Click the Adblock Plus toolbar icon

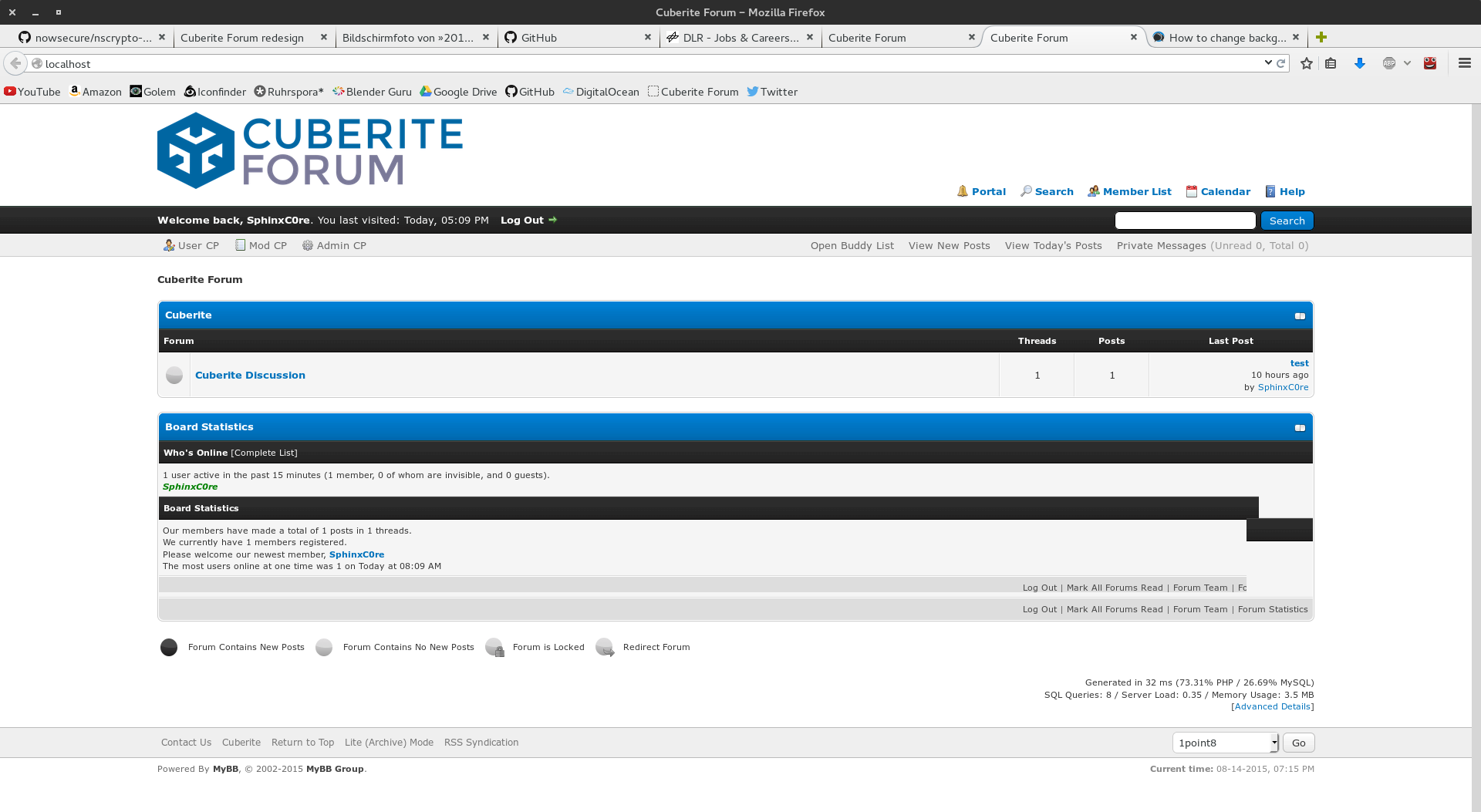point(1389,63)
